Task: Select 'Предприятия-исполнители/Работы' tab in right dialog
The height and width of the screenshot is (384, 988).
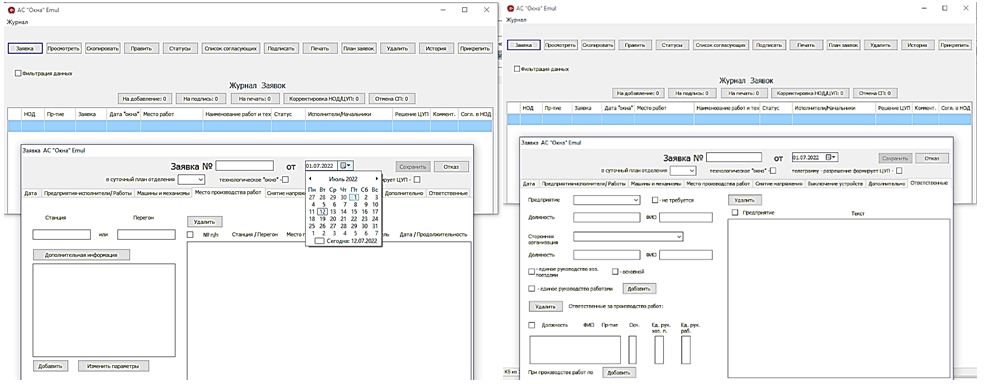Action: 583,183
